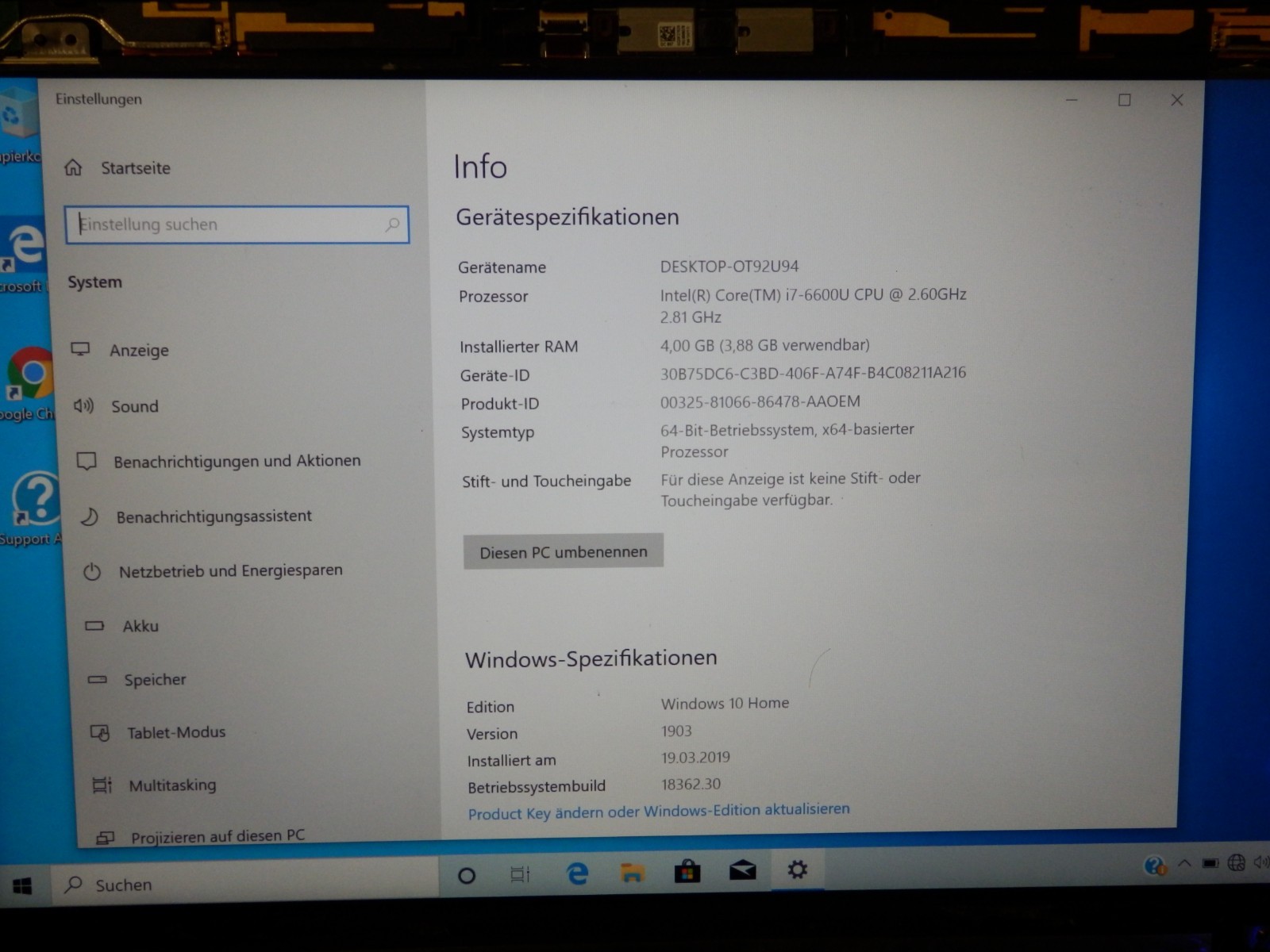Image resolution: width=1270 pixels, height=952 pixels.
Task: Open Anzeige display settings
Action: [139, 350]
